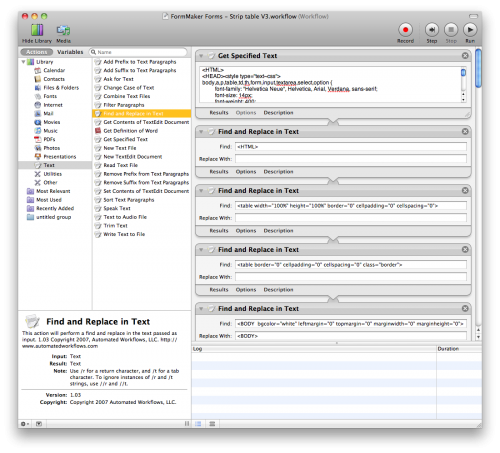Start recording with the Record button
Viewport: 500px width, 453px height.
pos(405,30)
